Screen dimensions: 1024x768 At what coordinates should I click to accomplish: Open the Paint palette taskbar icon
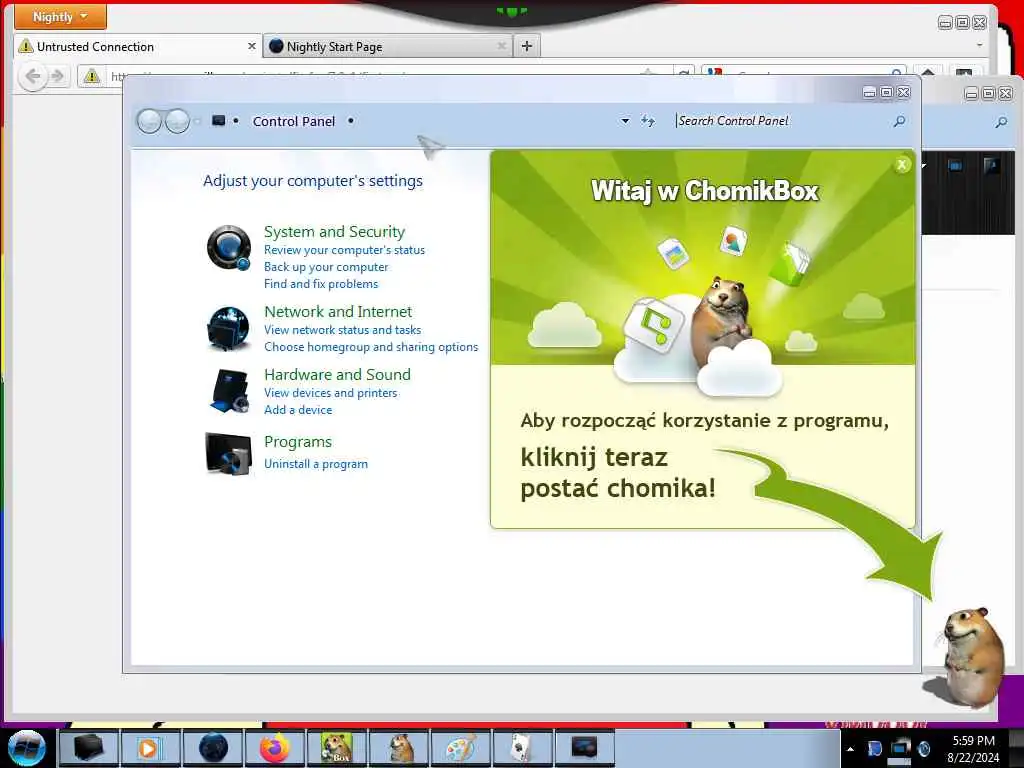pyautogui.click(x=461, y=748)
